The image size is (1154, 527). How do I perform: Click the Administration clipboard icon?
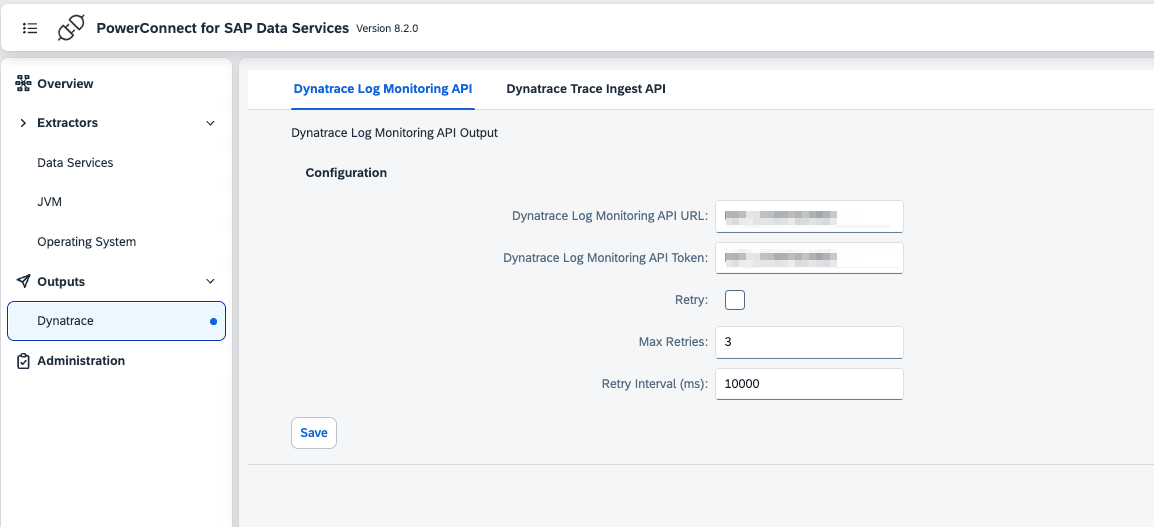[24, 361]
